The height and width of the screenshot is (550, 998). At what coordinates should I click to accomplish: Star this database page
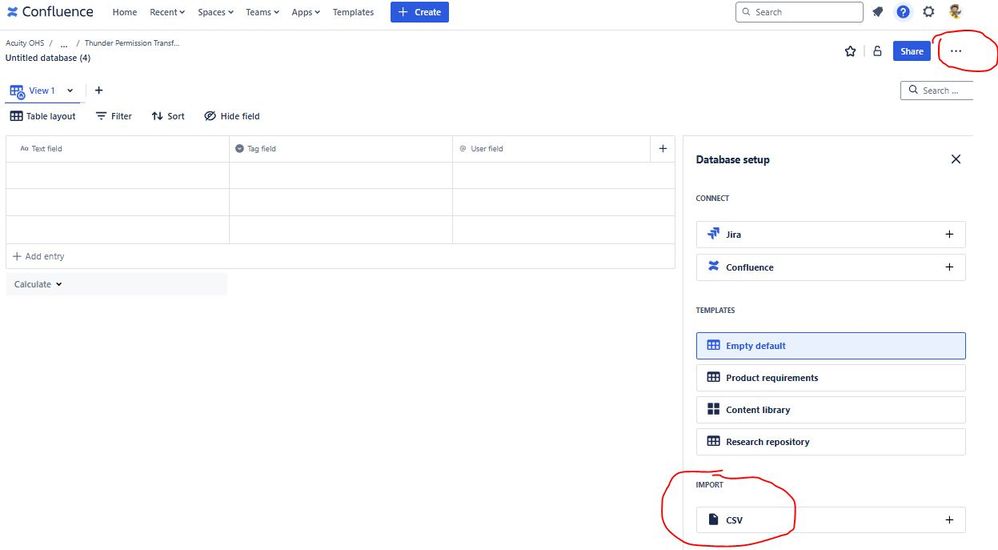(x=850, y=52)
